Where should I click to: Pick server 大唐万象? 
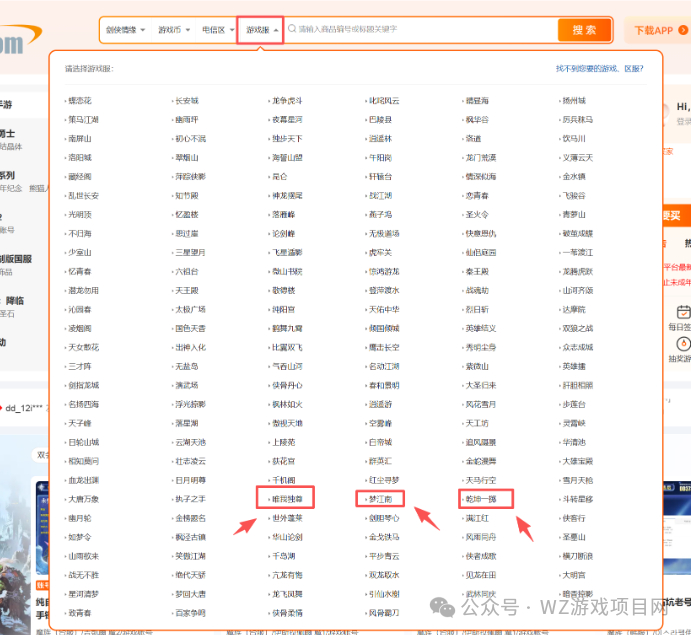click(83, 499)
